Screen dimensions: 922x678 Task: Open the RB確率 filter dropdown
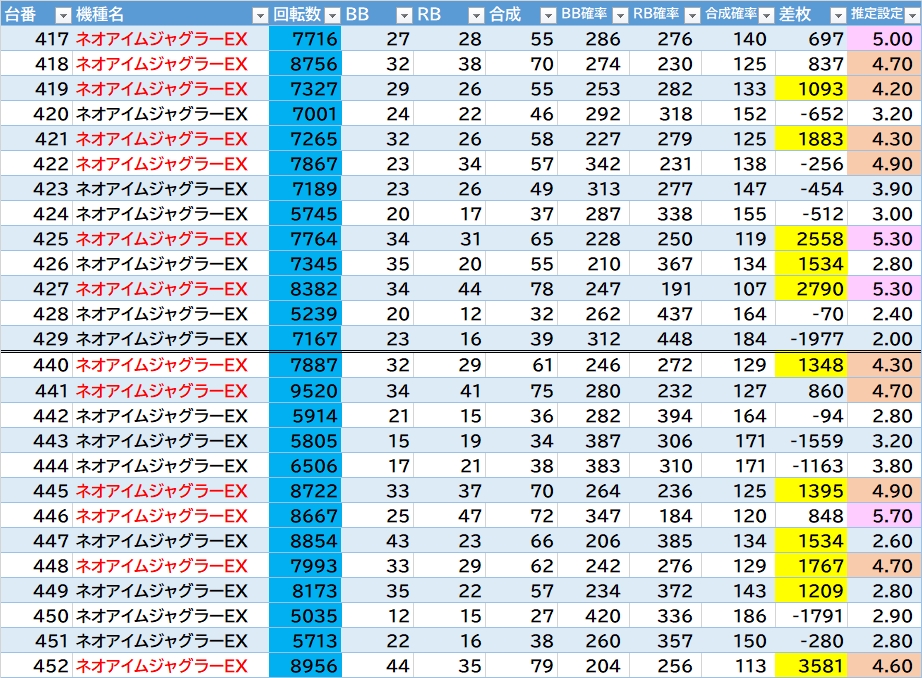691,15
